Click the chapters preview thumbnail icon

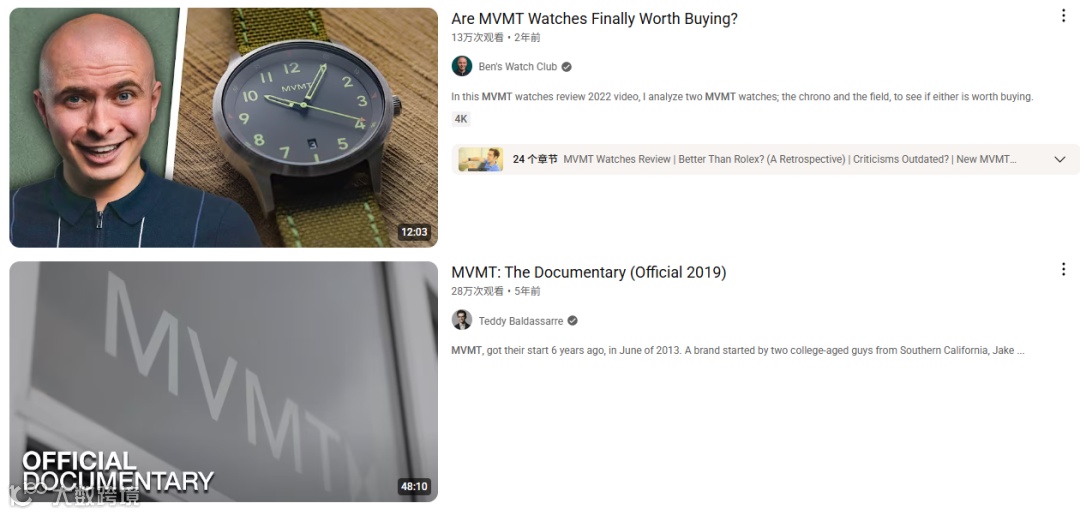tap(481, 159)
